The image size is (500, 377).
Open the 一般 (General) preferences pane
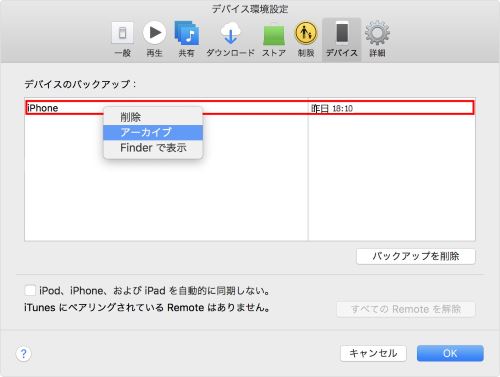tap(122, 39)
